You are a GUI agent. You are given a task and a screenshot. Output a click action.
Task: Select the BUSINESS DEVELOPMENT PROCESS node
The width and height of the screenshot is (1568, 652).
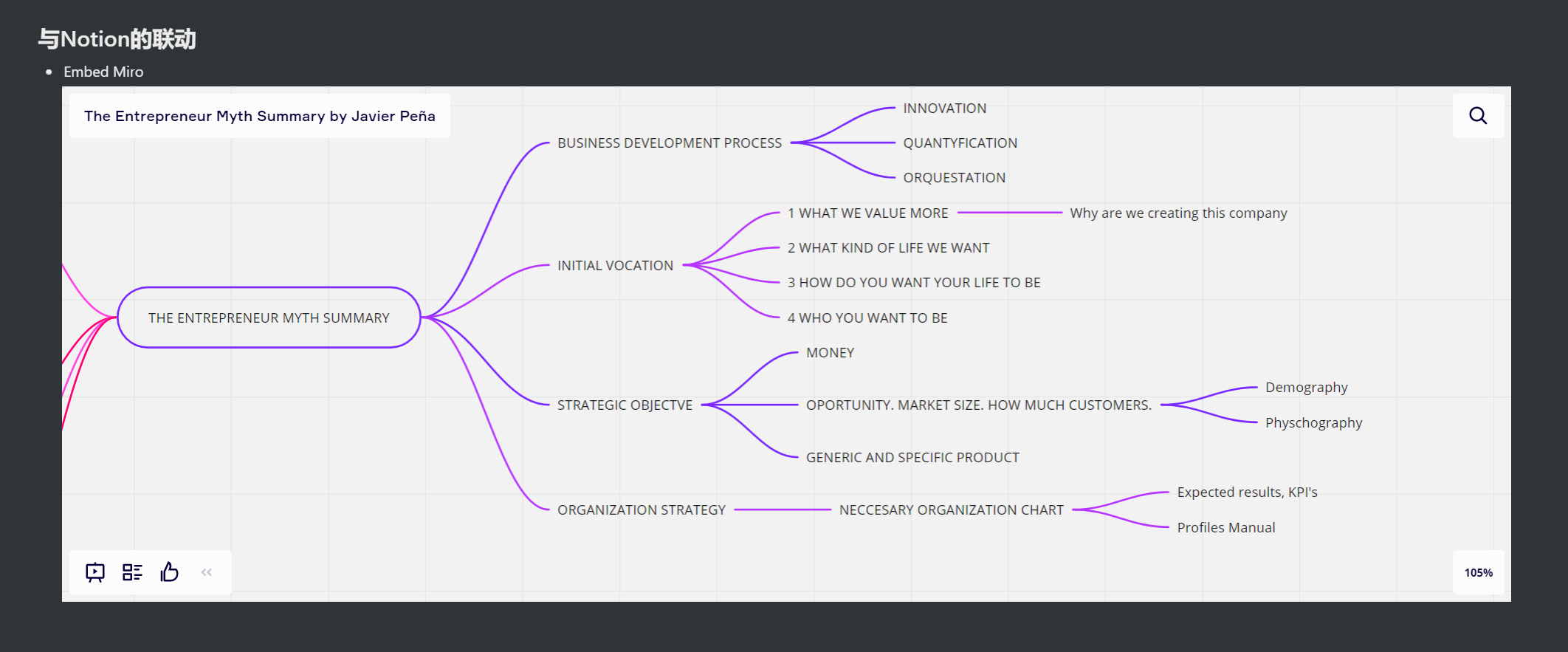pyautogui.click(x=670, y=143)
